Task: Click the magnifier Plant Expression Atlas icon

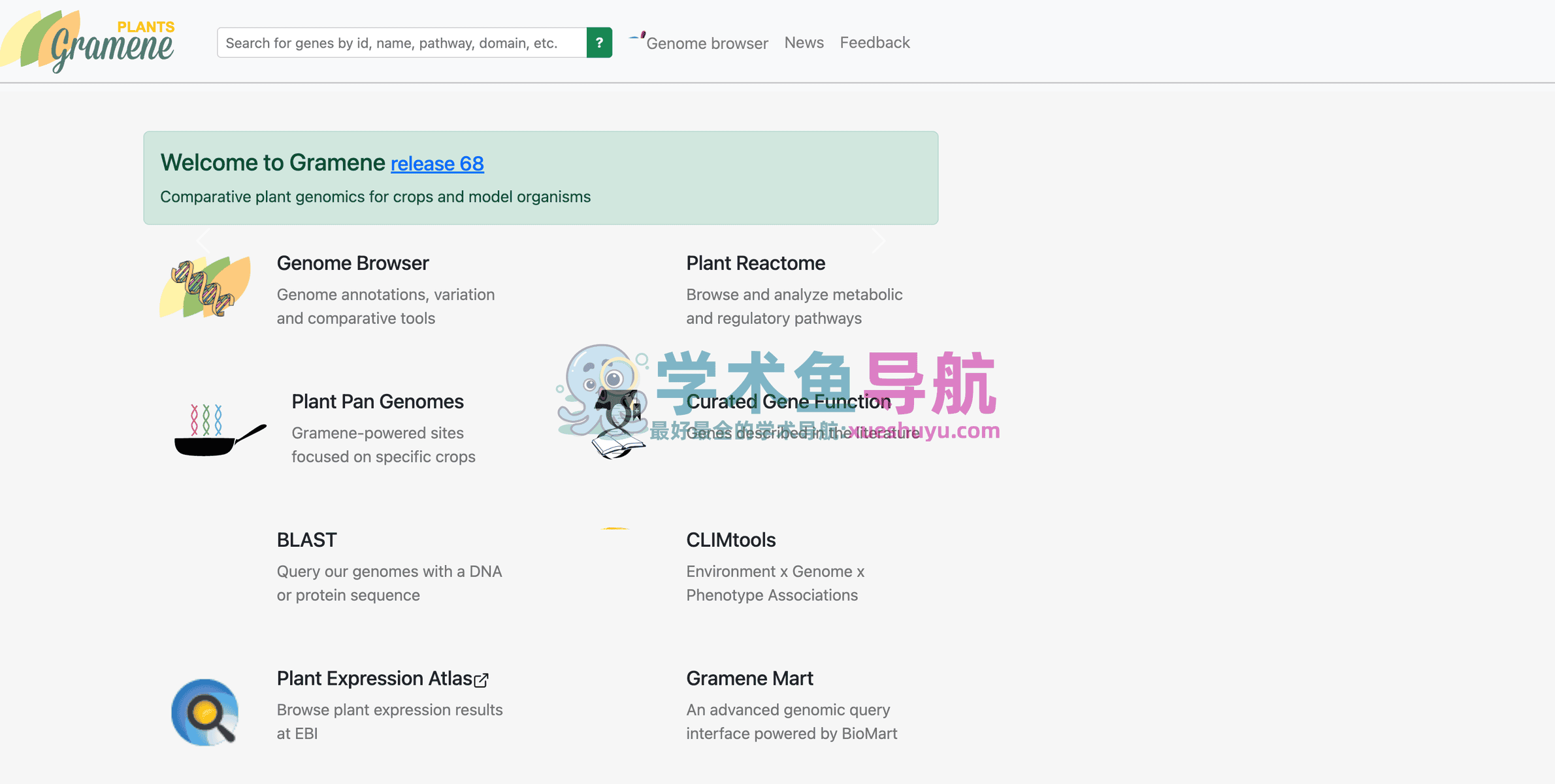Action: click(x=205, y=712)
